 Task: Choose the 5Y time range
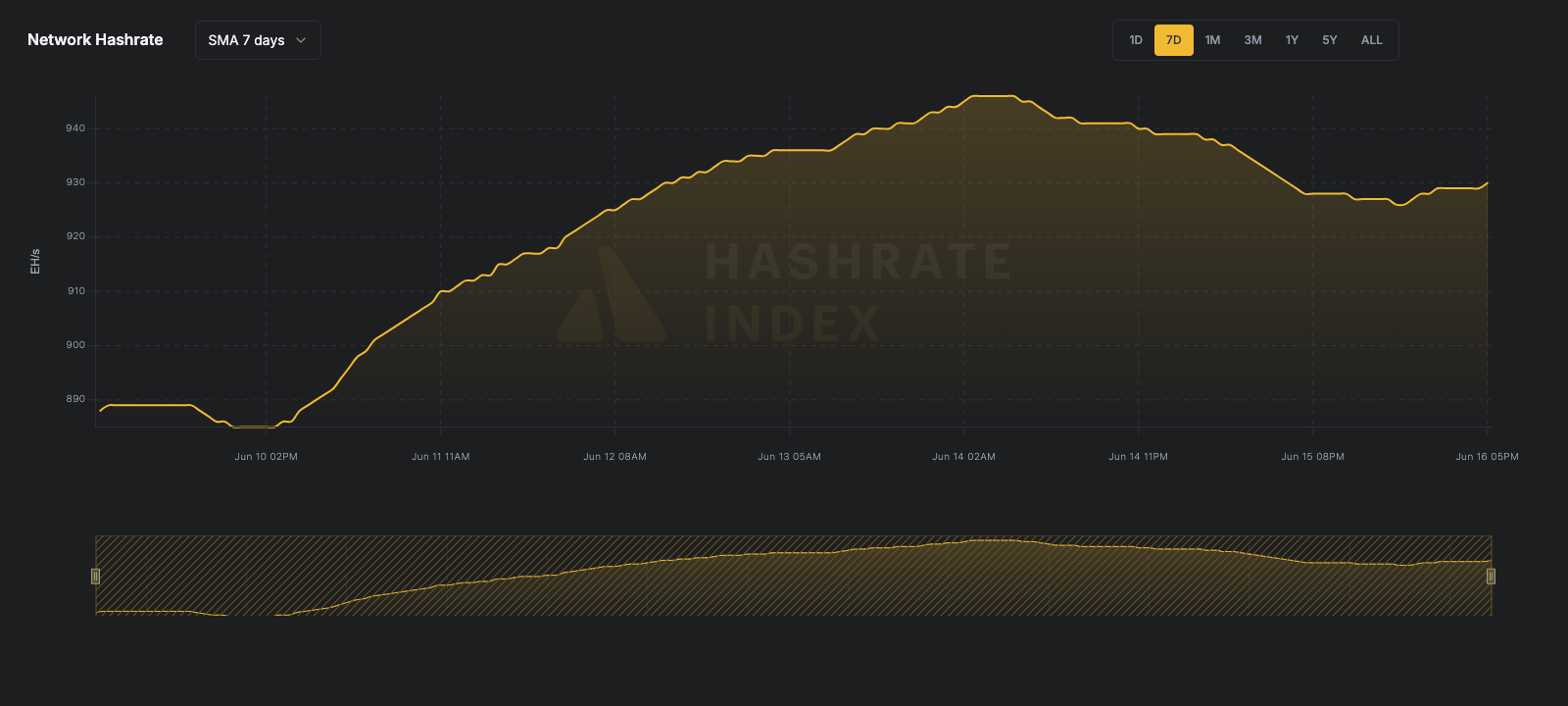tap(1330, 40)
